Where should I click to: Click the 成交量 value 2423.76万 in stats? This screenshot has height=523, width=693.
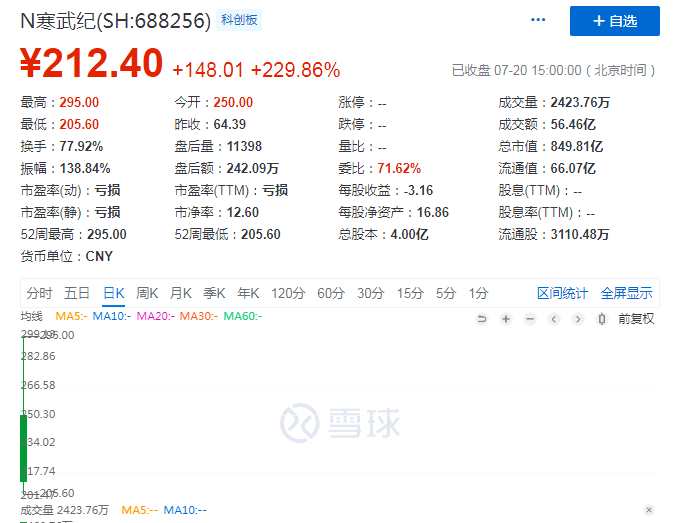580,103
